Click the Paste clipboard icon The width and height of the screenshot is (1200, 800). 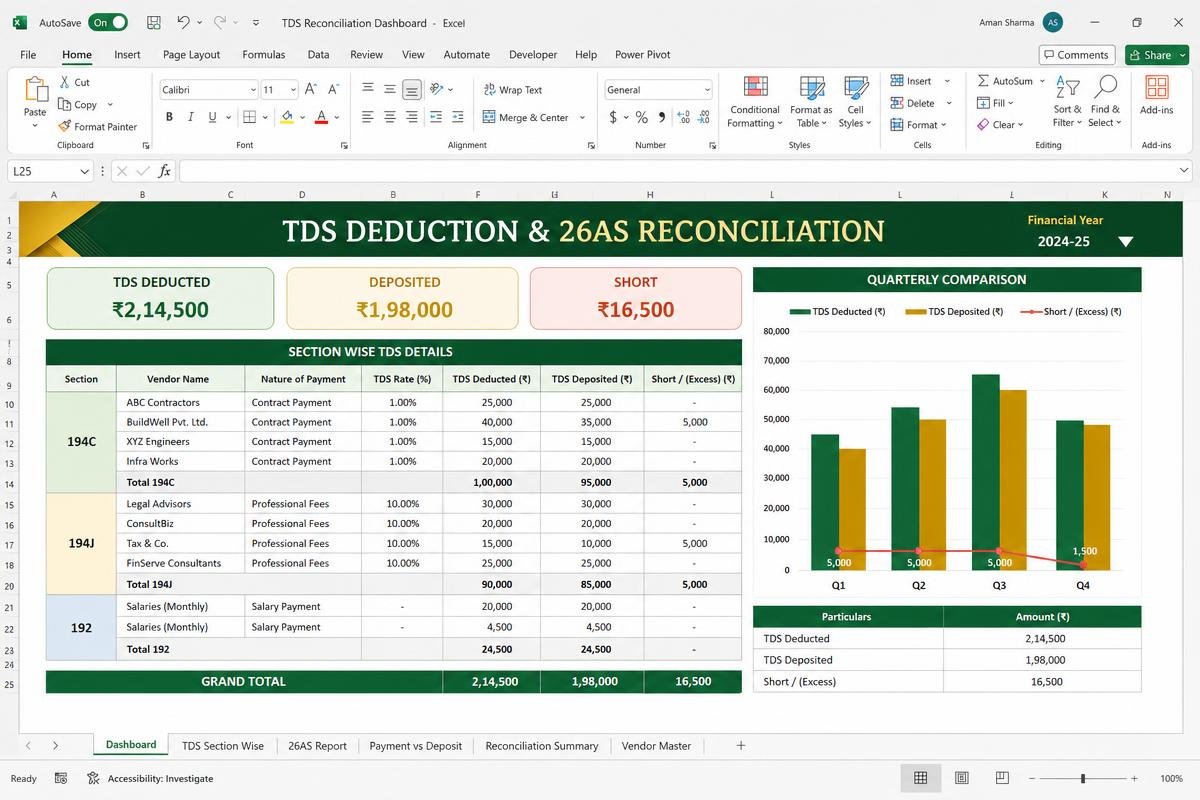point(35,90)
